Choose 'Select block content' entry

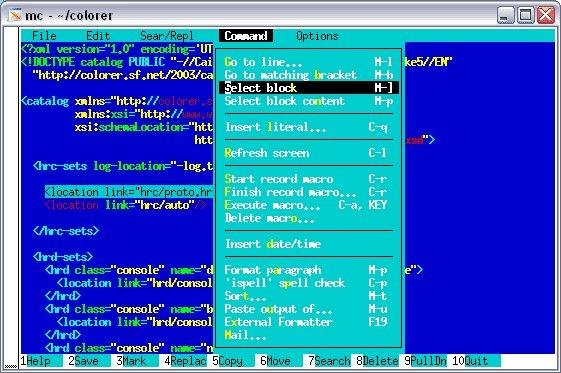308,101
